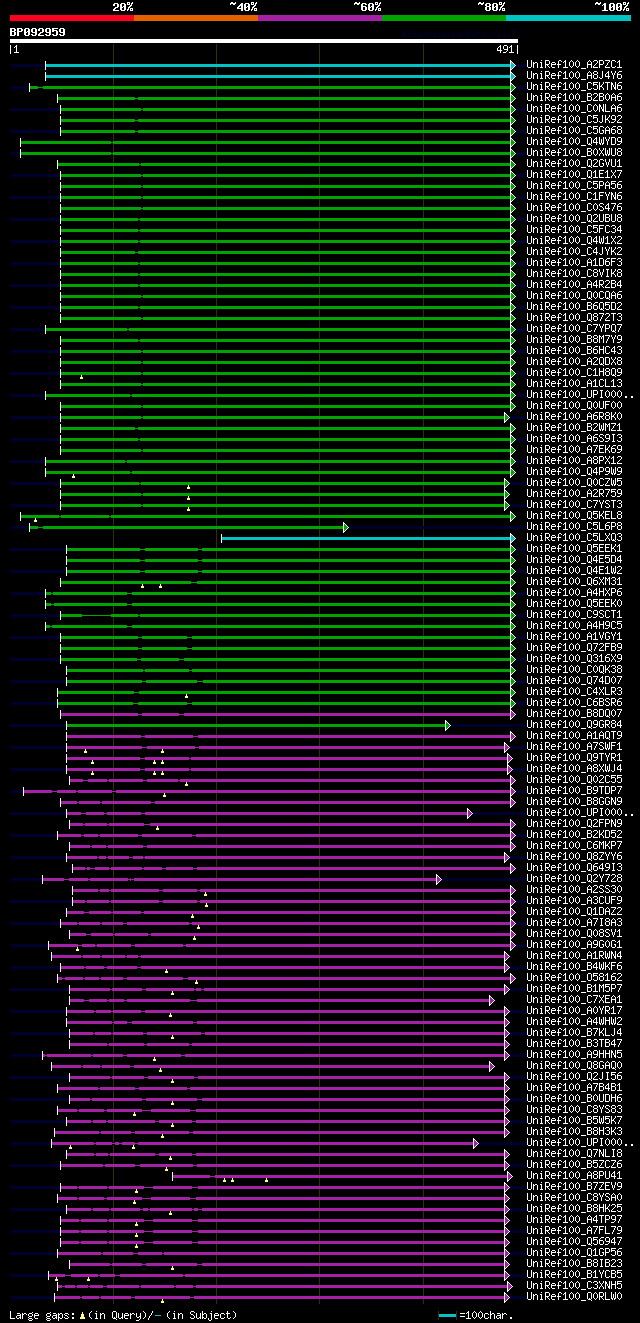Select the UniRef100_A6R8K0 label
Screen dimensions: 640x1323
(574, 416)
